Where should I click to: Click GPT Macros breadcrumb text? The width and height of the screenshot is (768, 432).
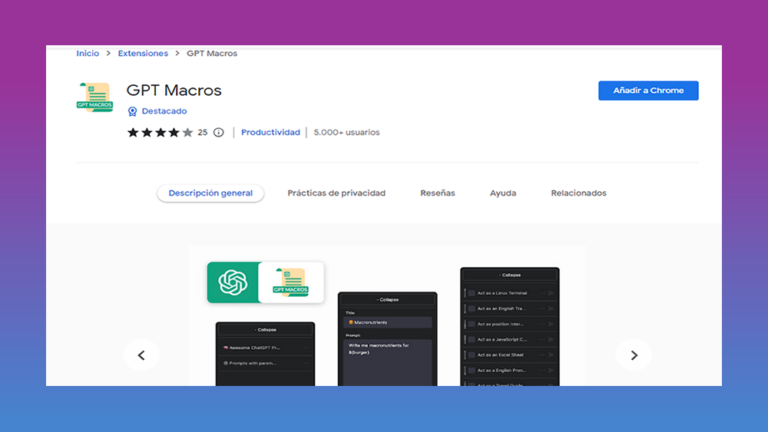[212, 53]
